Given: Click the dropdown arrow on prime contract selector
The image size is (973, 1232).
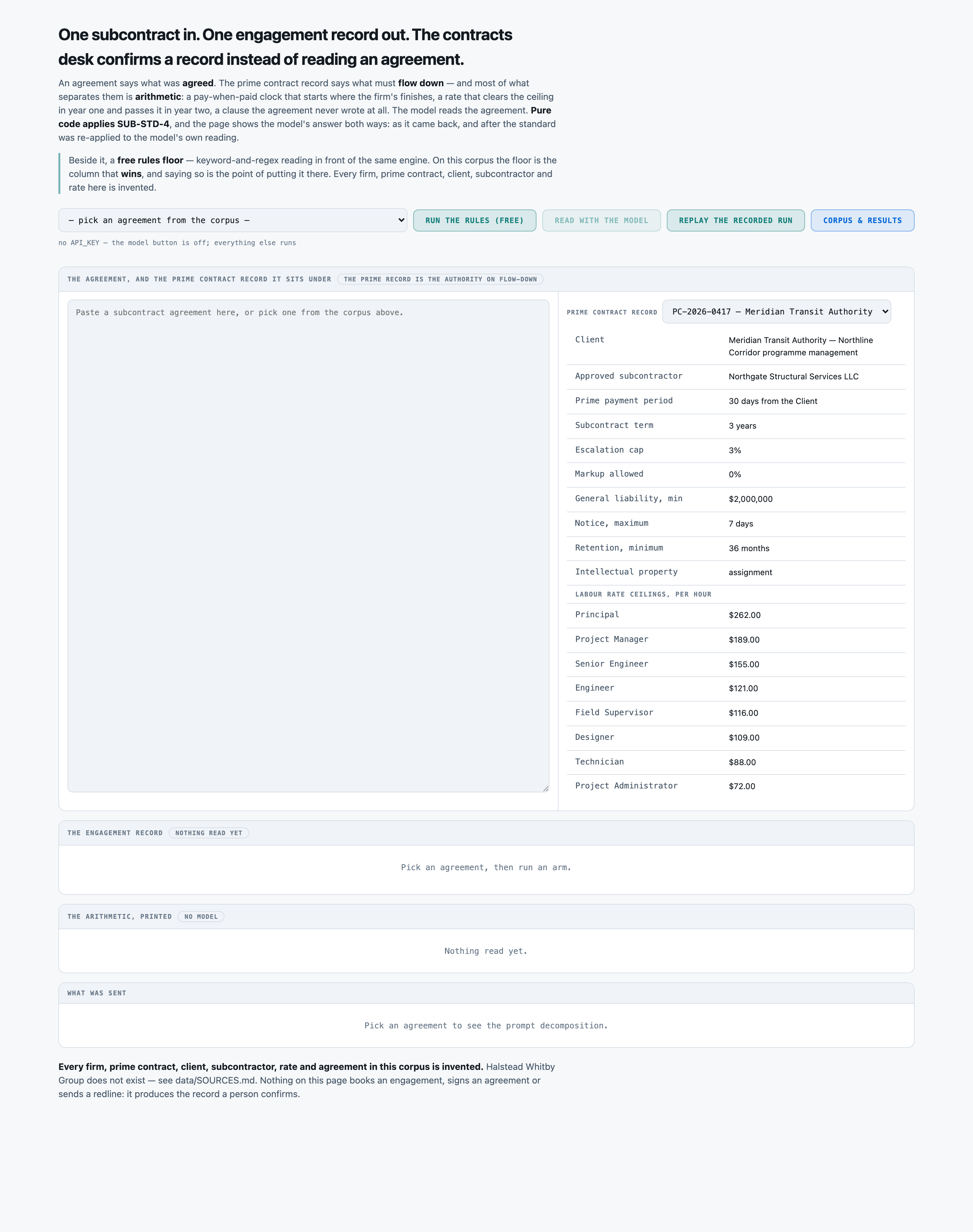Looking at the screenshot, I should (x=885, y=312).
